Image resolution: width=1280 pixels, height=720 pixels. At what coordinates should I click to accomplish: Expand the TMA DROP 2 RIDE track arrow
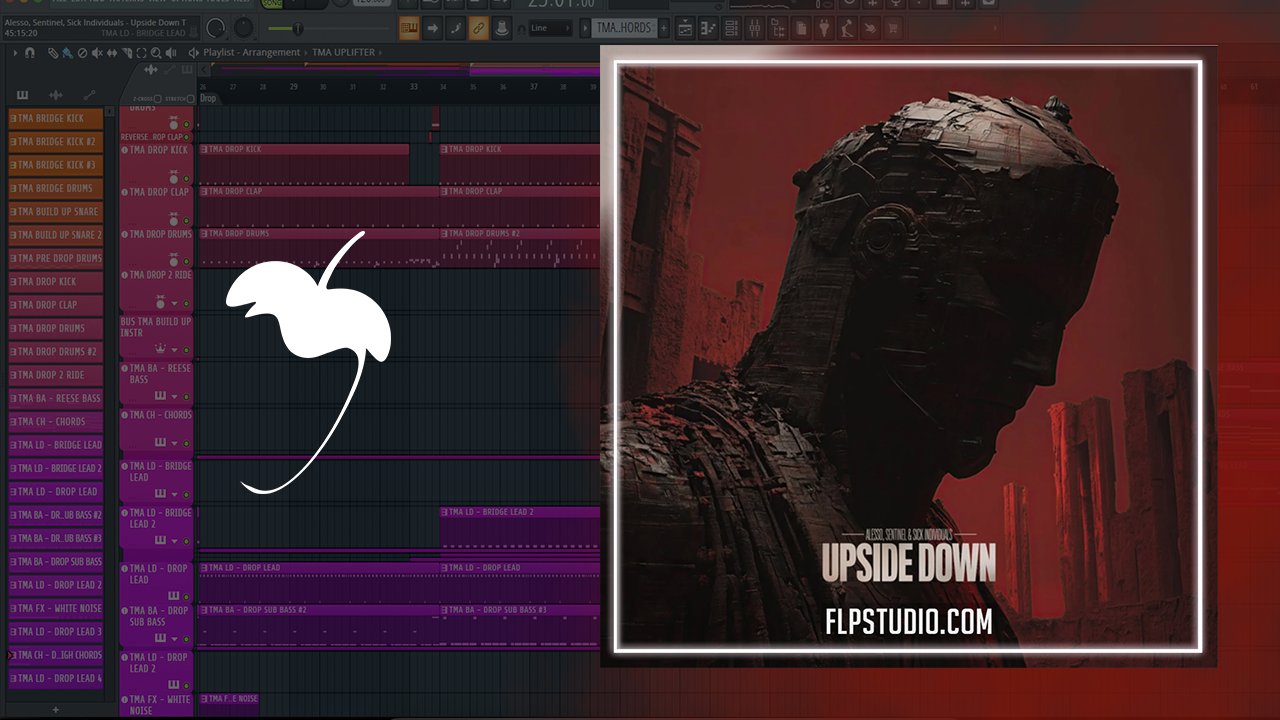tap(173, 302)
